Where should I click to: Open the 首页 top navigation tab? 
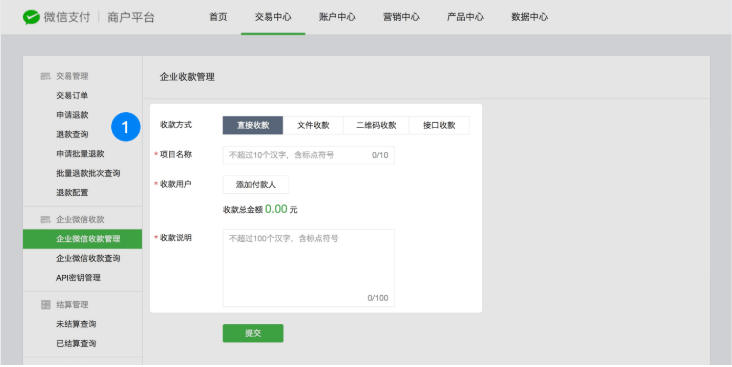218,17
